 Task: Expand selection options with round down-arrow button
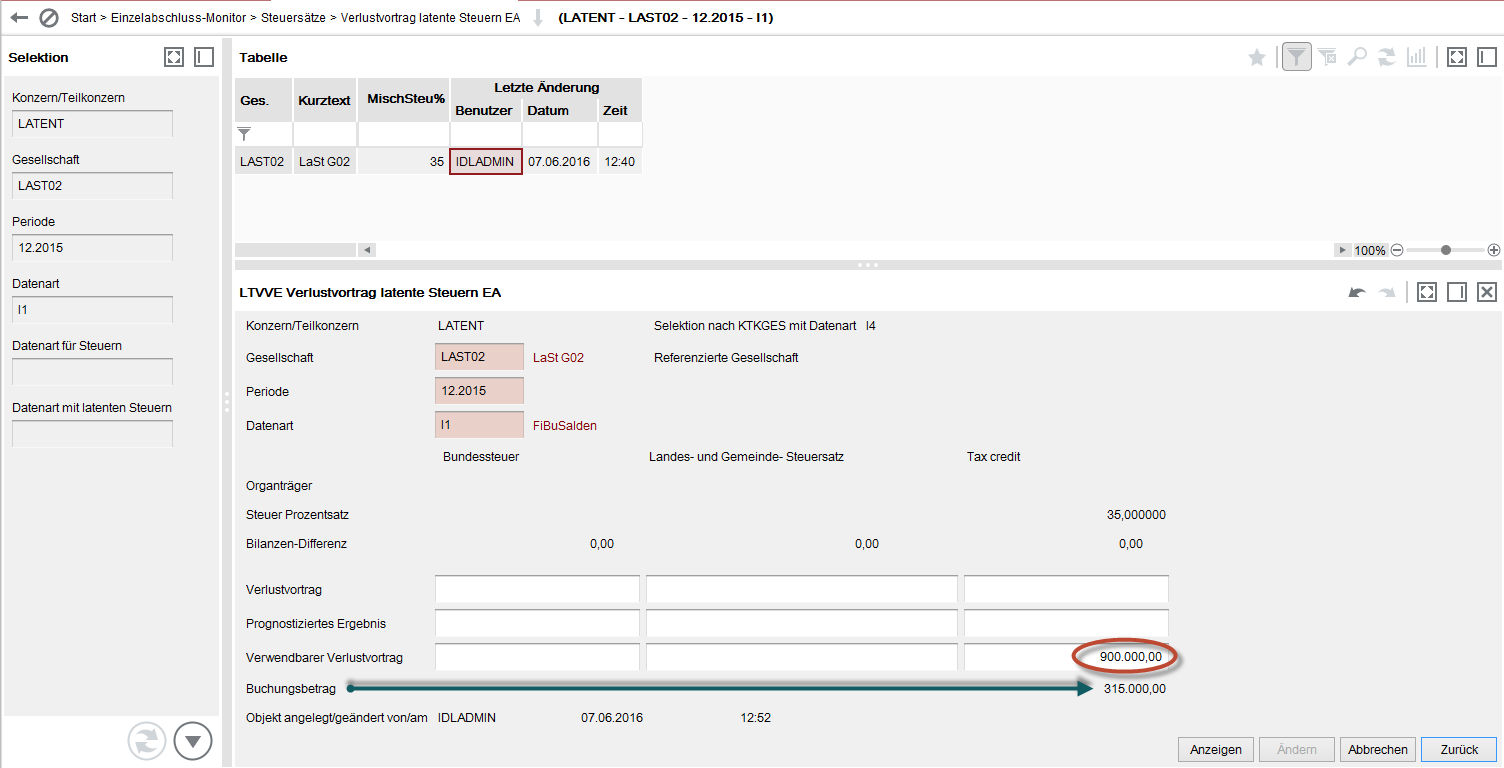[193, 741]
